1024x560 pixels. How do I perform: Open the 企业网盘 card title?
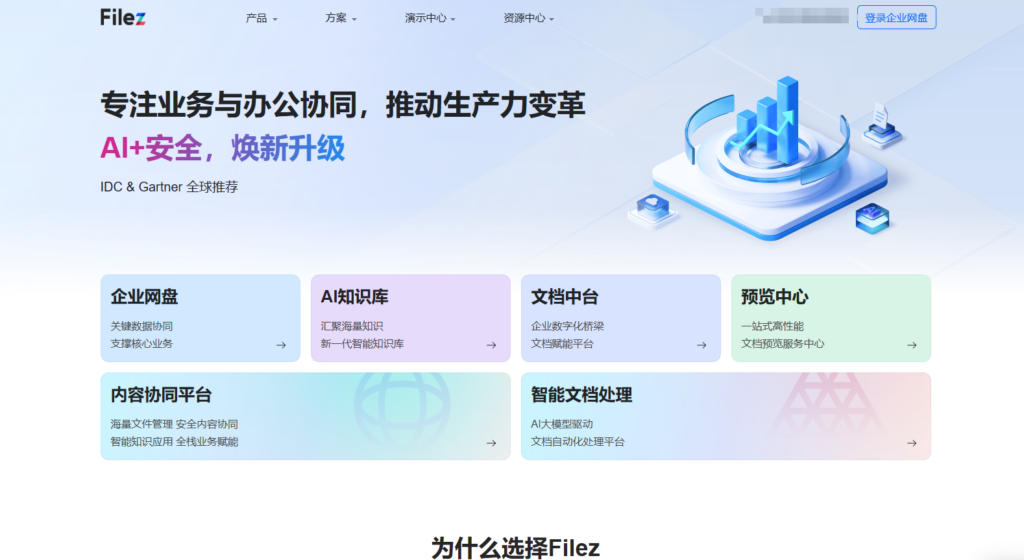pos(145,297)
